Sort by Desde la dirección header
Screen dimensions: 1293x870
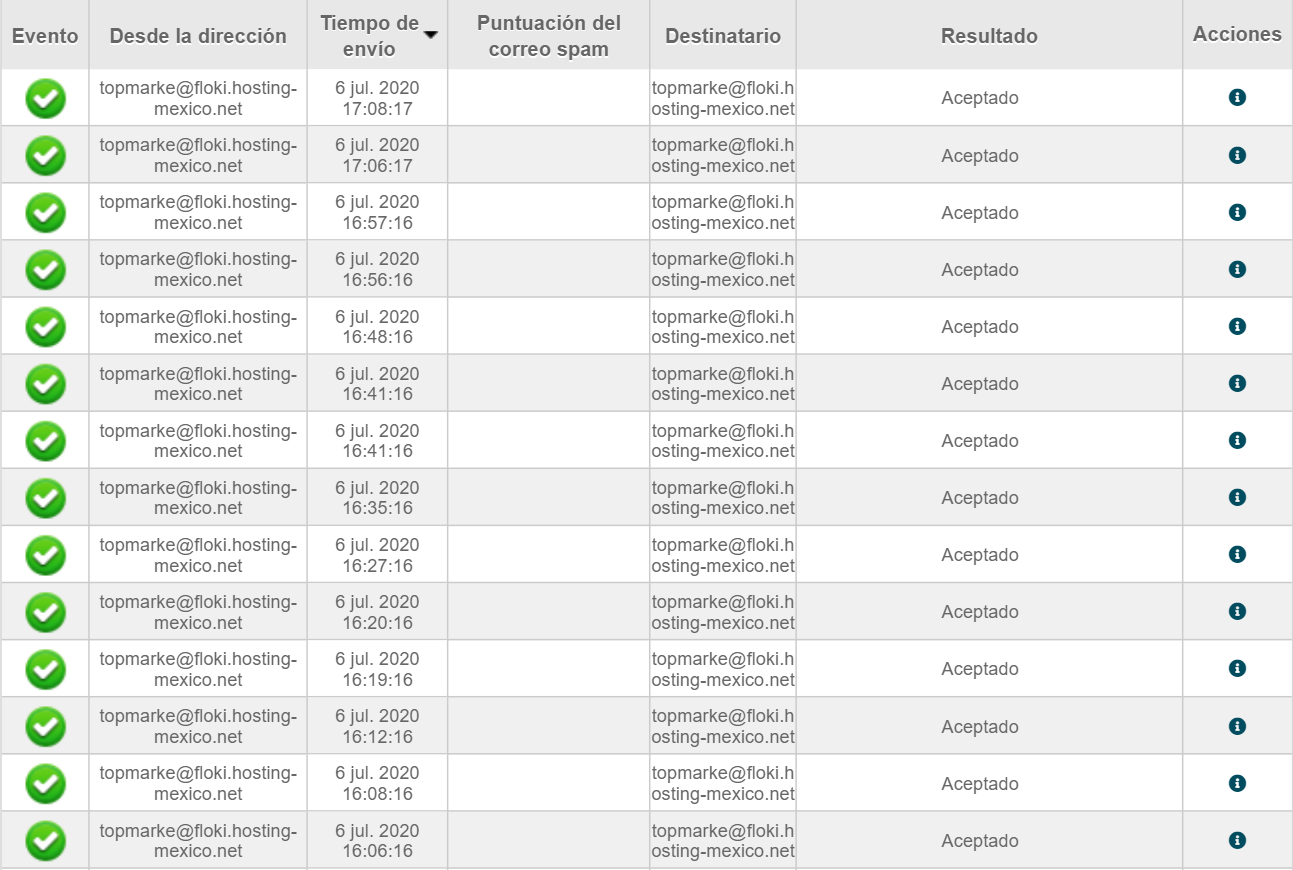[x=198, y=36]
